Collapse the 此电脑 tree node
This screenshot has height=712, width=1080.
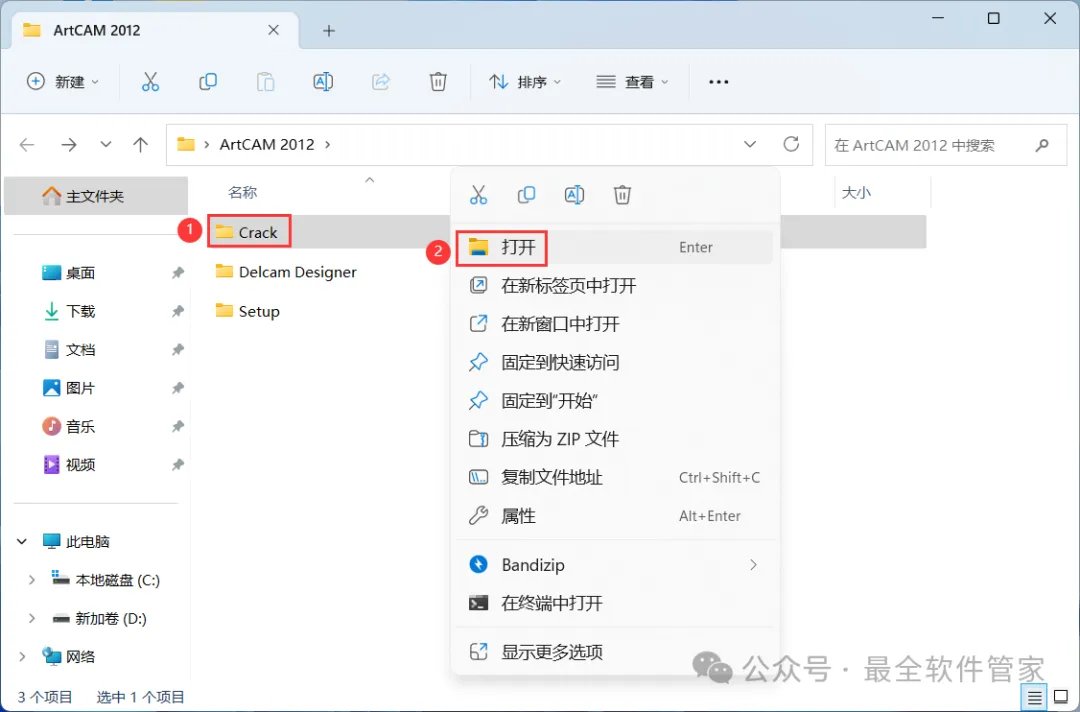click(22, 542)
